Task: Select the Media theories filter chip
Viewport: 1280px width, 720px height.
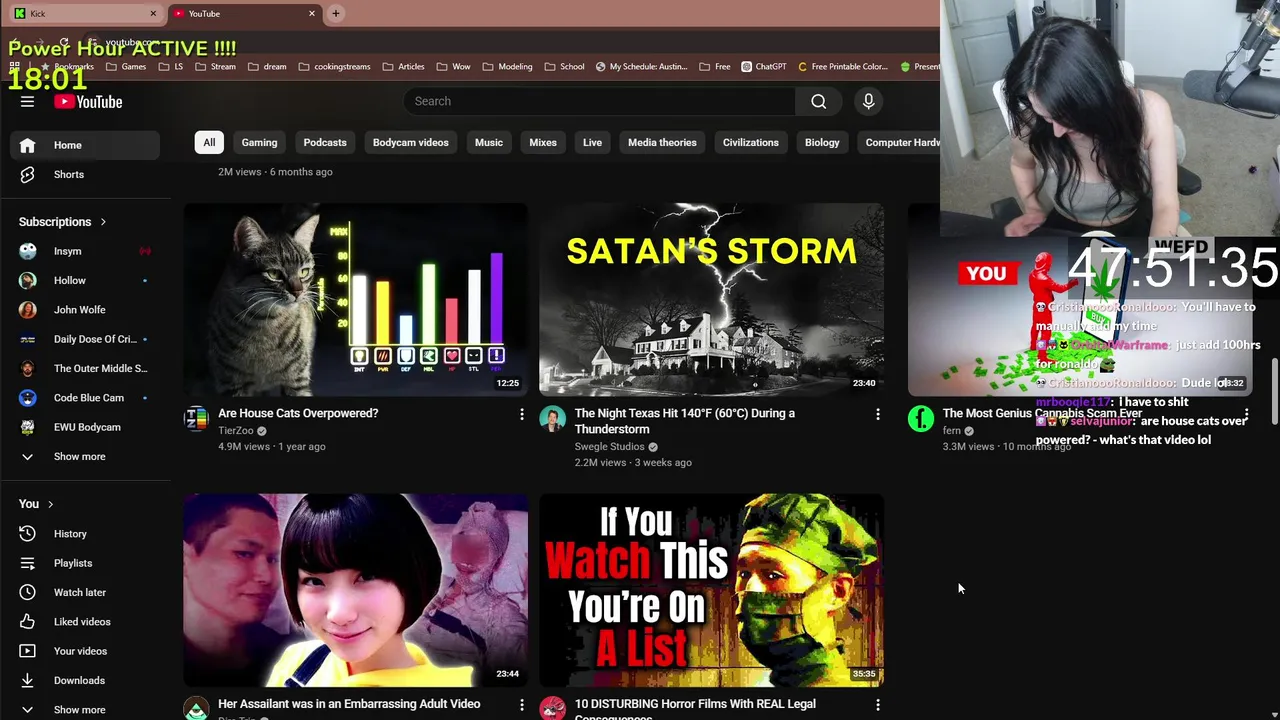Action: pos(662,142)
